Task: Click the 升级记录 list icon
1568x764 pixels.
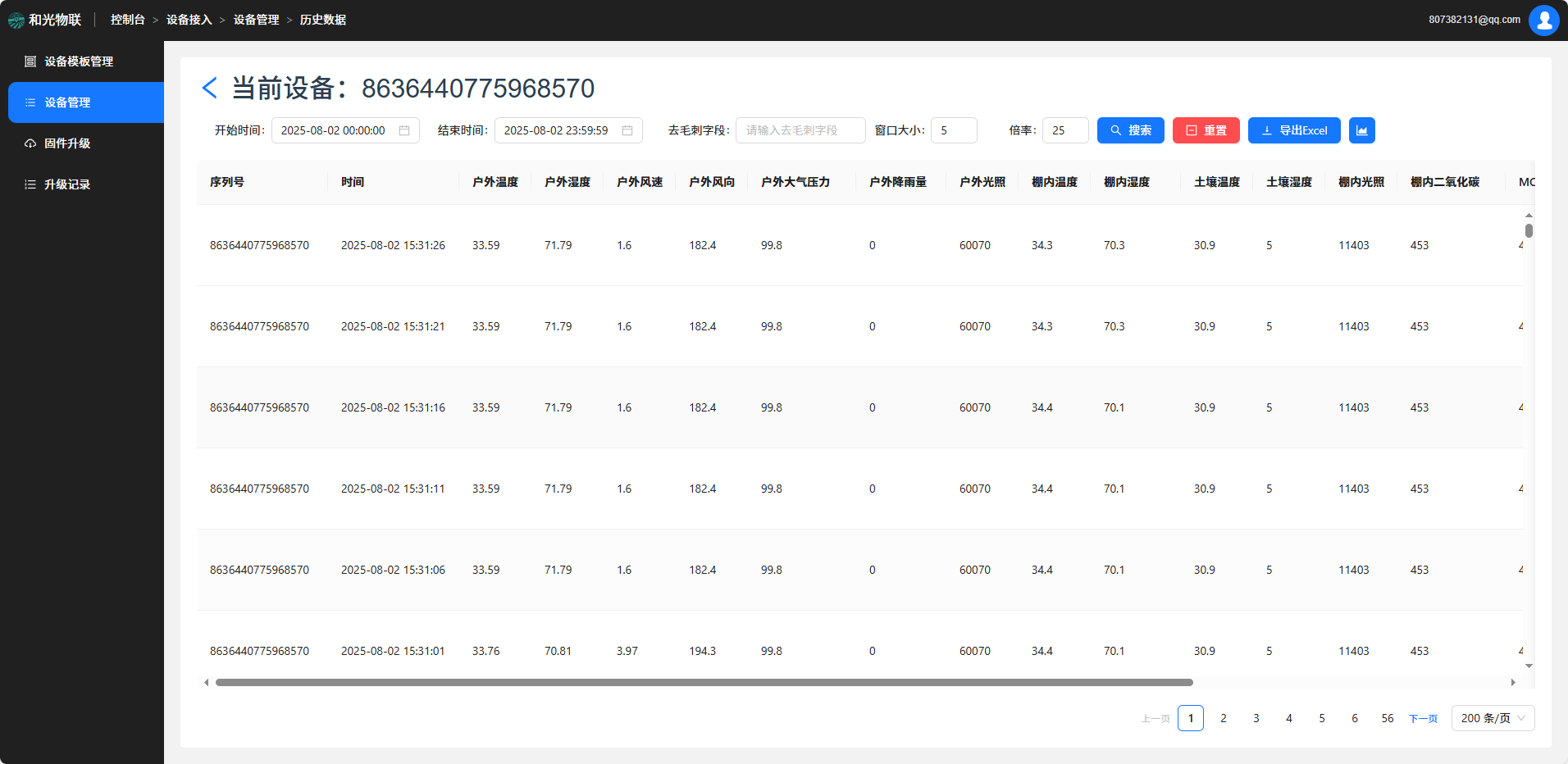Action: 30,184
